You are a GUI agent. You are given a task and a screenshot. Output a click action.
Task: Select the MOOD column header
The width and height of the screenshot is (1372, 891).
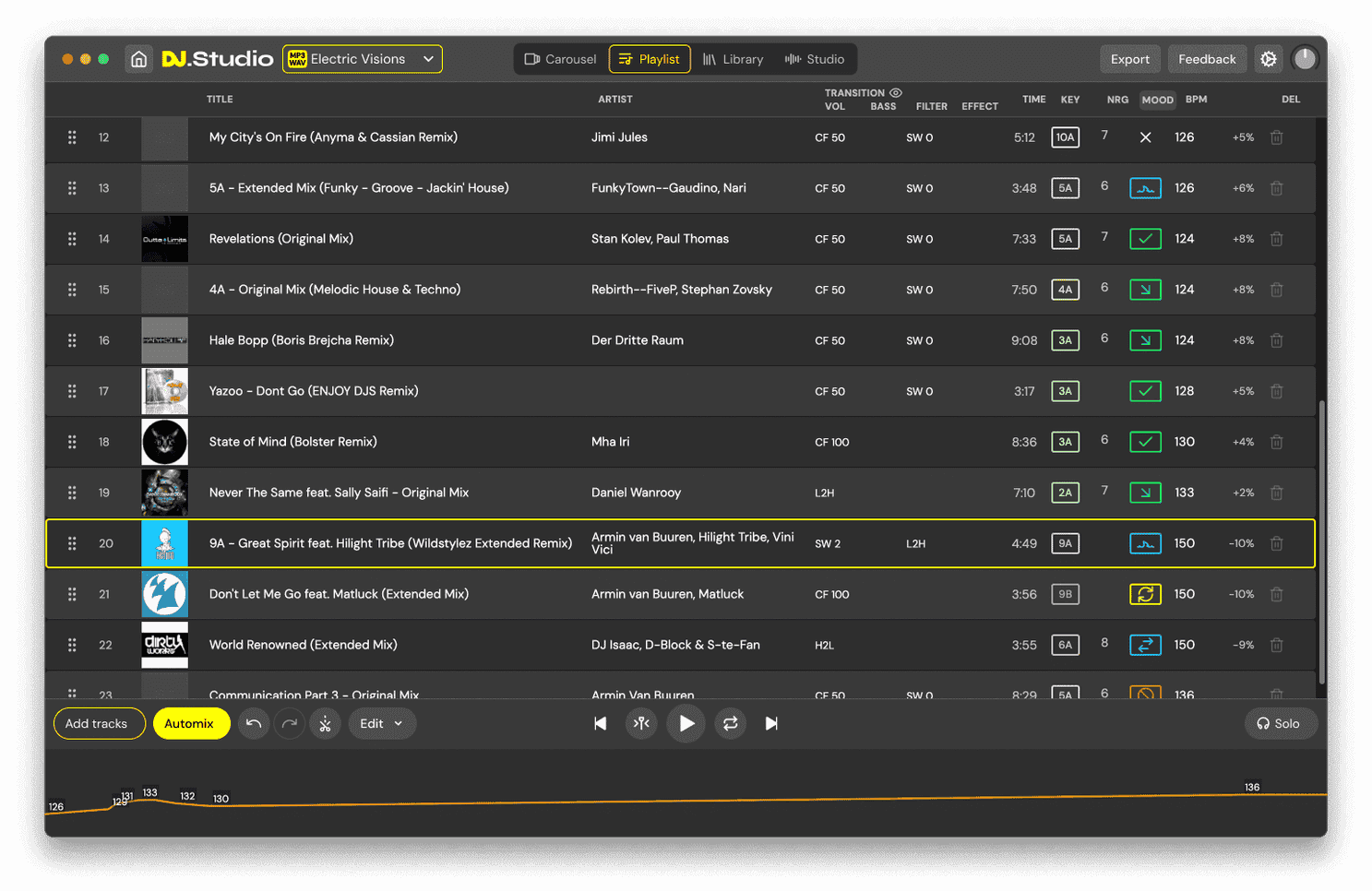(x=1157, y=100)
